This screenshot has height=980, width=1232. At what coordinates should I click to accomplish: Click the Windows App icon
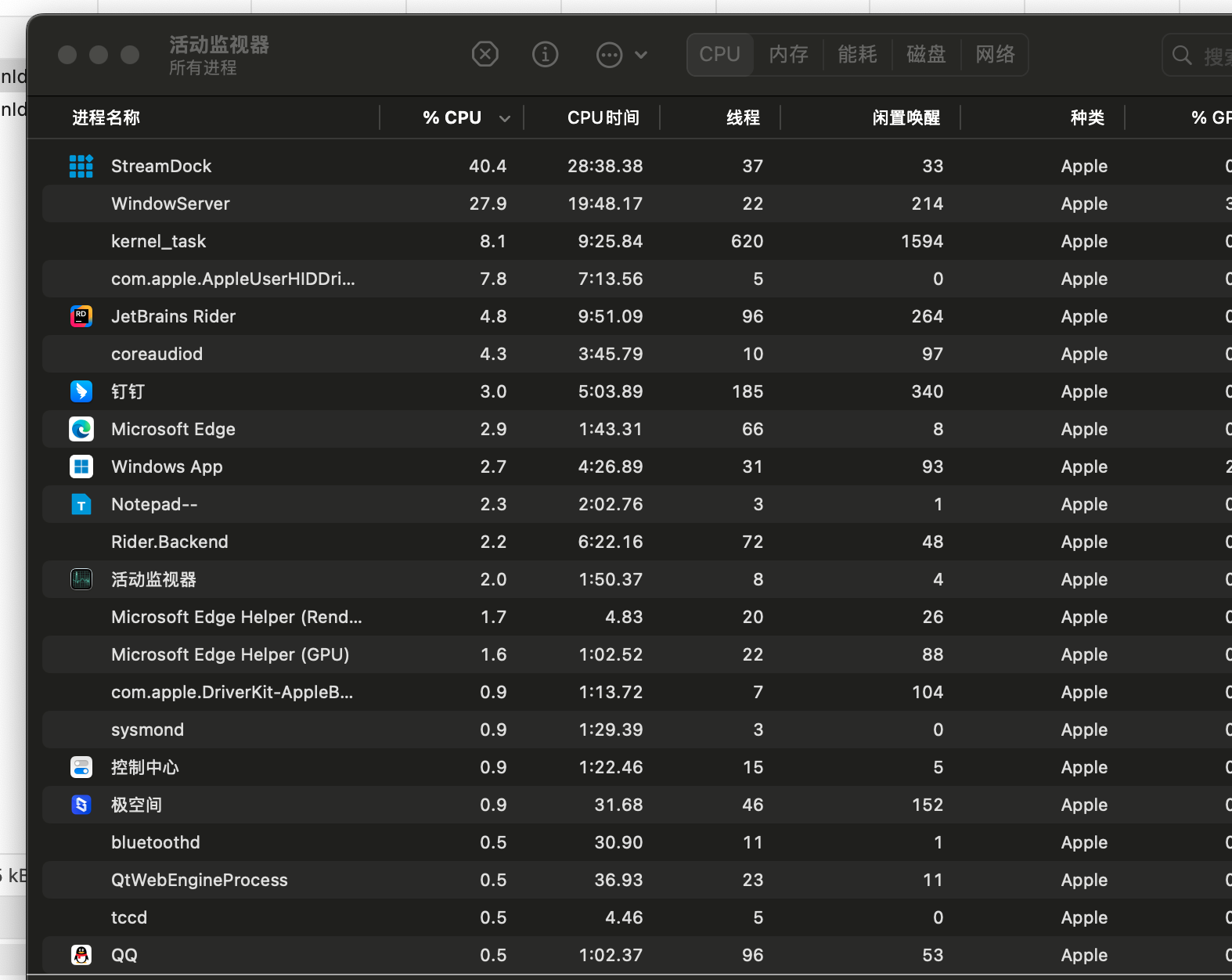(81, 467)
